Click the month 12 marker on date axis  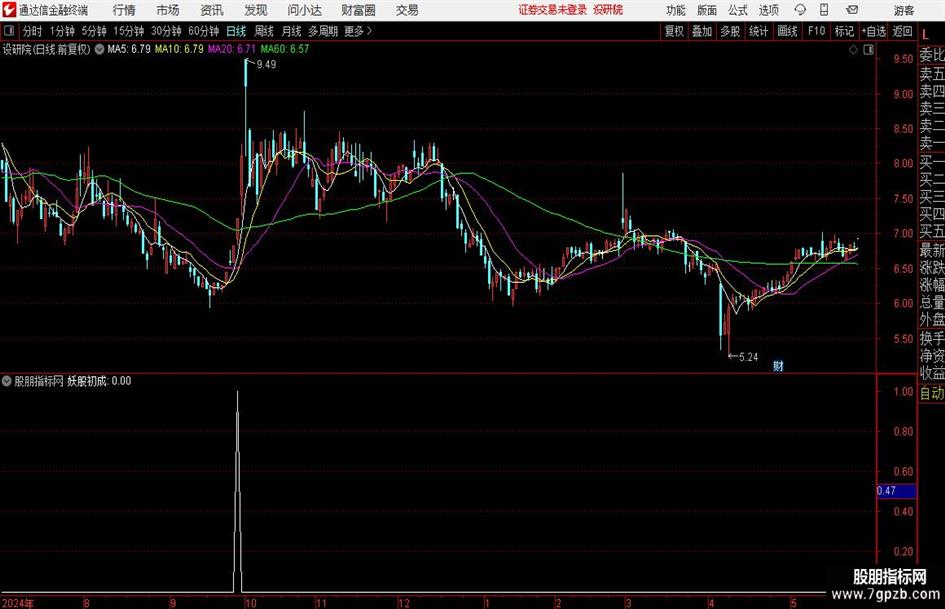[404, 603]
